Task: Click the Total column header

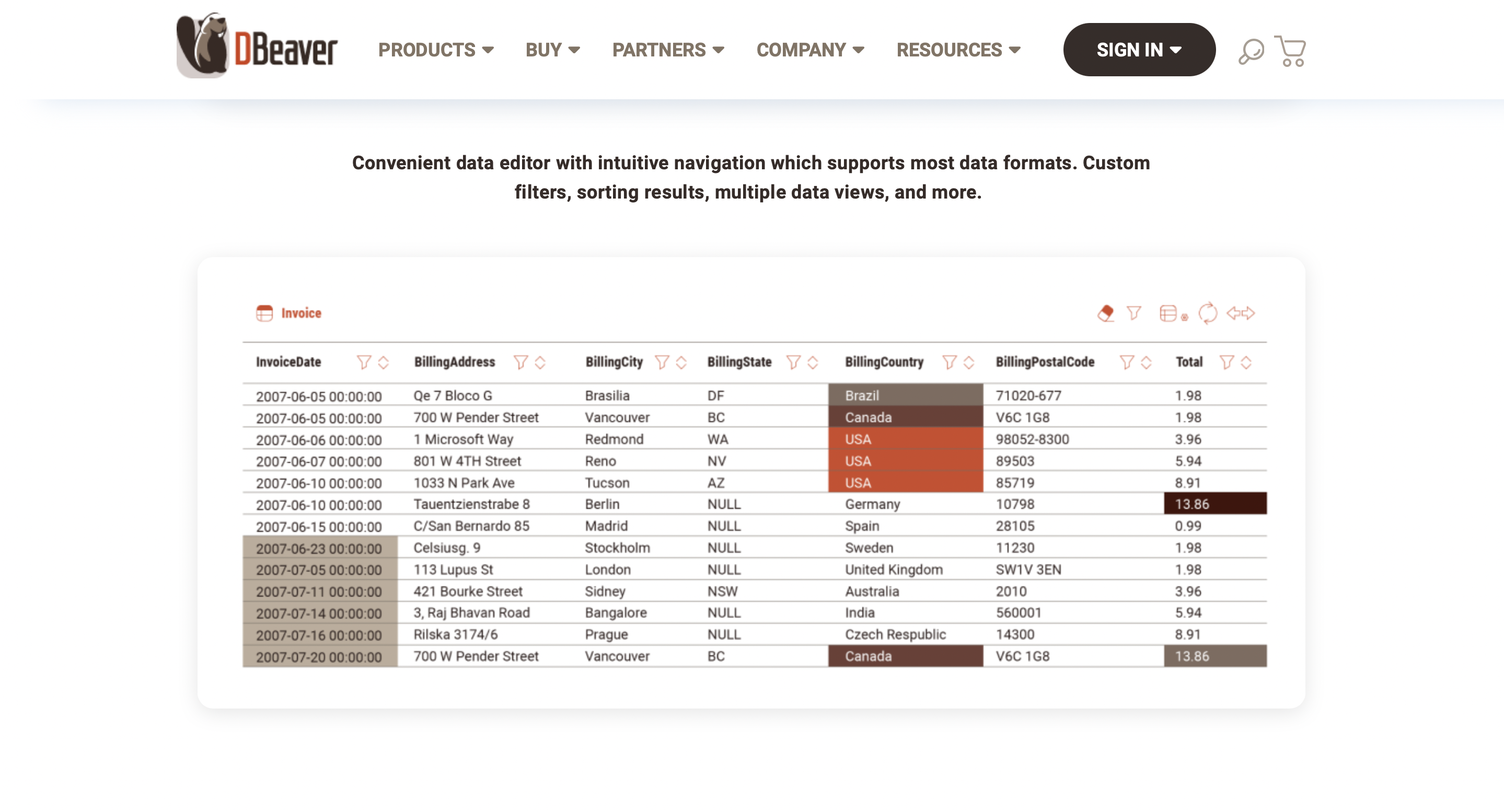Action: click(1189, 362)
